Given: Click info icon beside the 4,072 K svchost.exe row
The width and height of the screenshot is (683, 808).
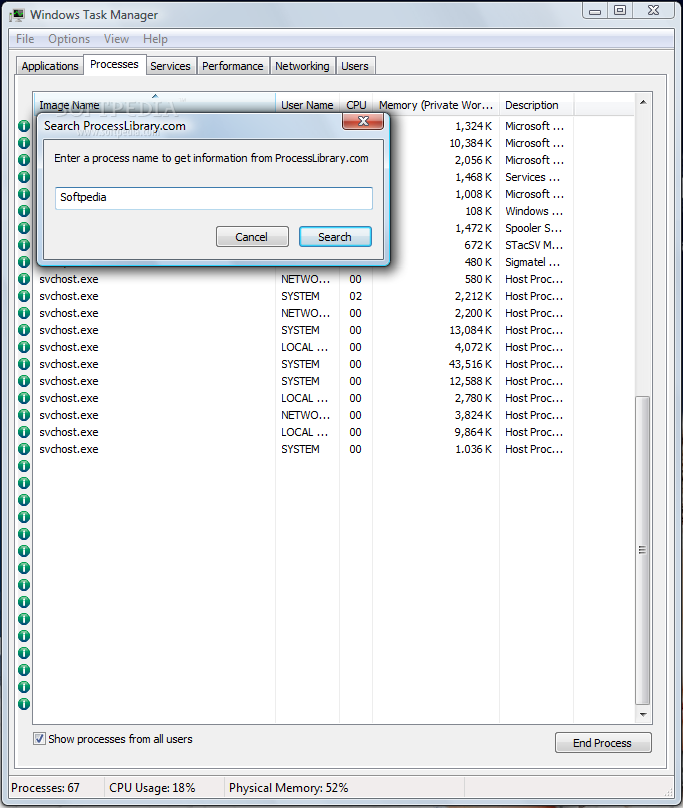Looking at the screenshot, I should point(24,347).
